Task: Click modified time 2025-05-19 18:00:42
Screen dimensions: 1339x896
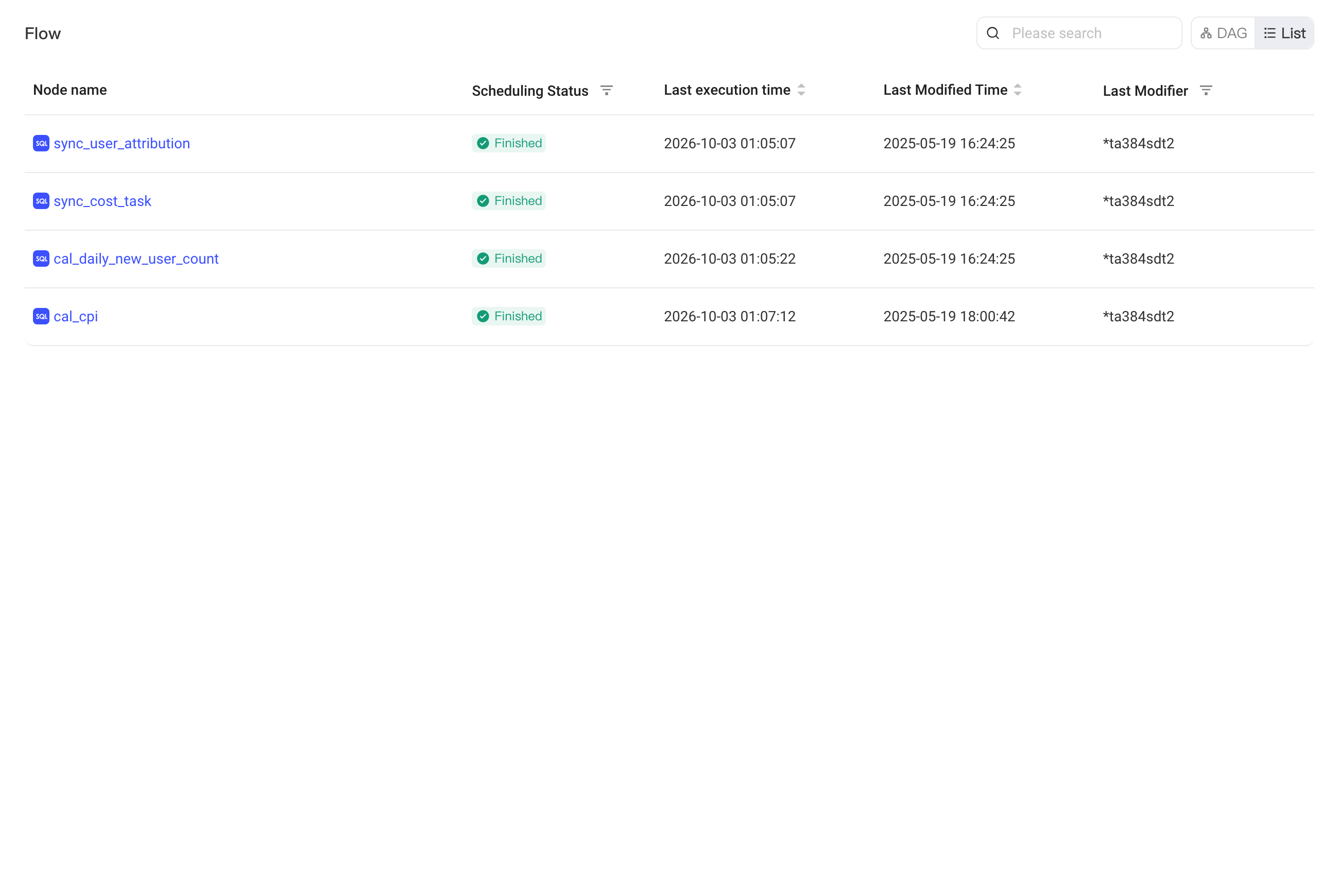Action: tap(949, 317)
